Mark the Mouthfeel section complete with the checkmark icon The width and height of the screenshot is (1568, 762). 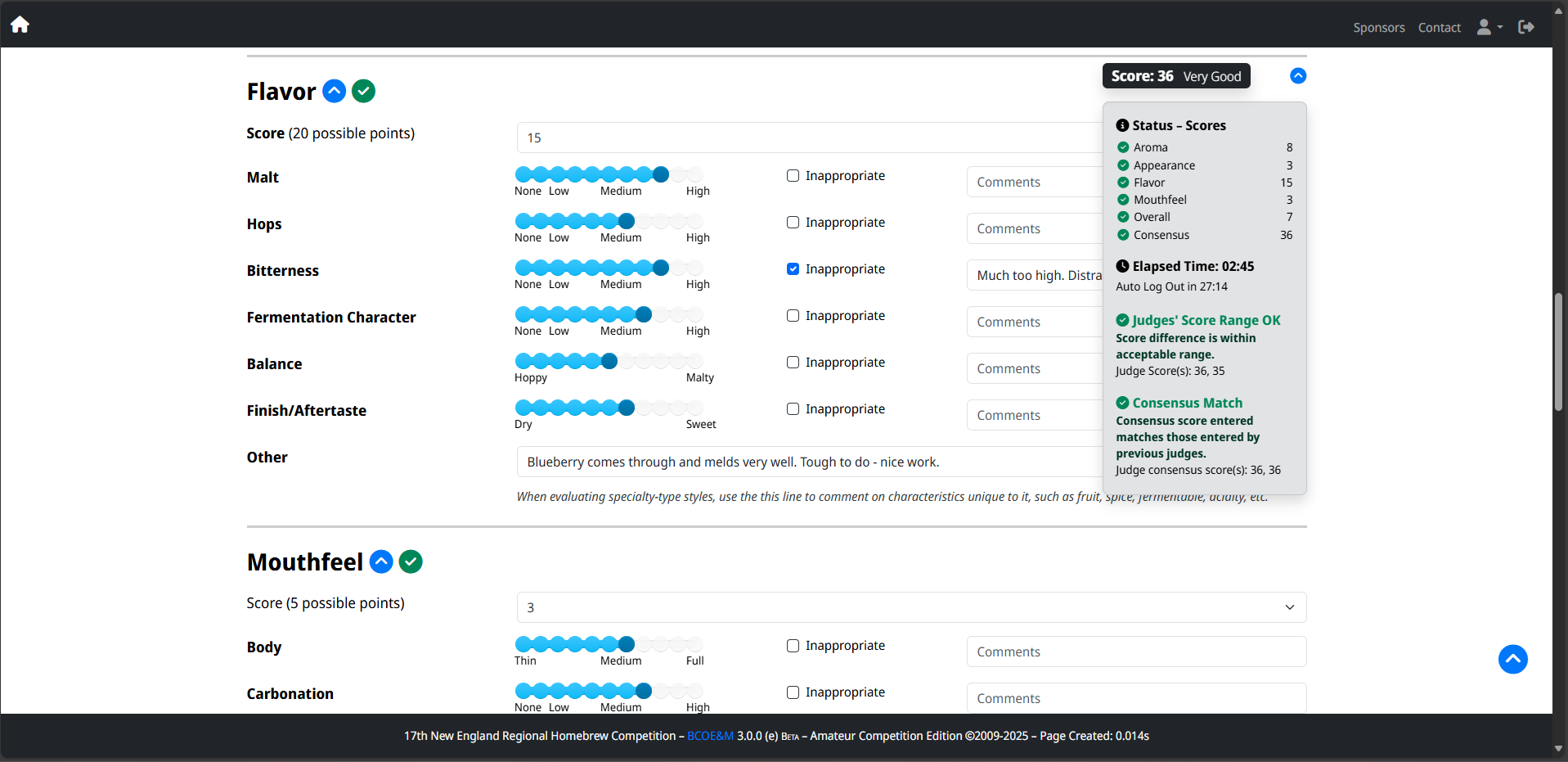[411, 561]
